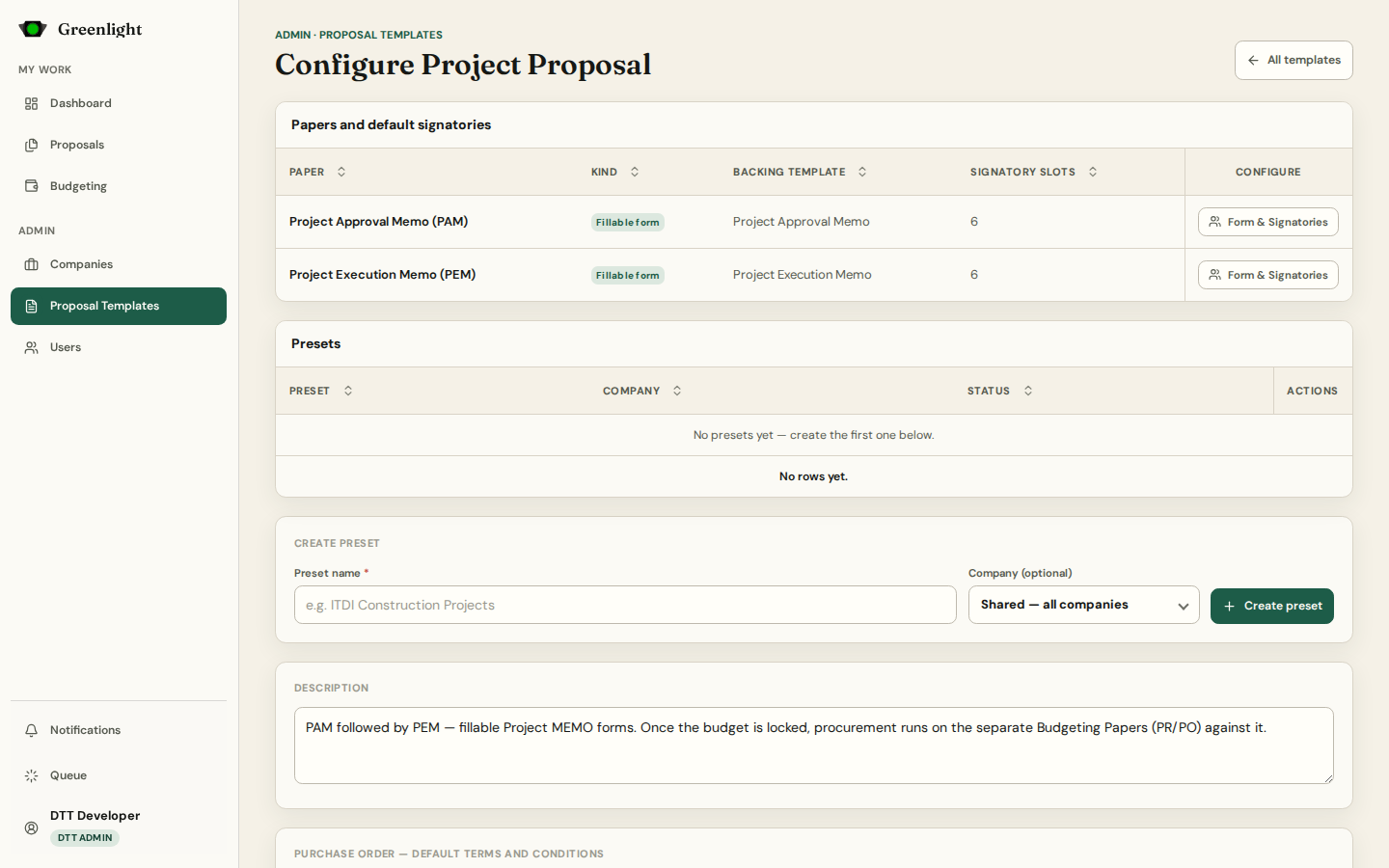Image resolution: width=1389 pixels, height=868 pixels.
Task: Open Users admin page
Action: point(119,347)
